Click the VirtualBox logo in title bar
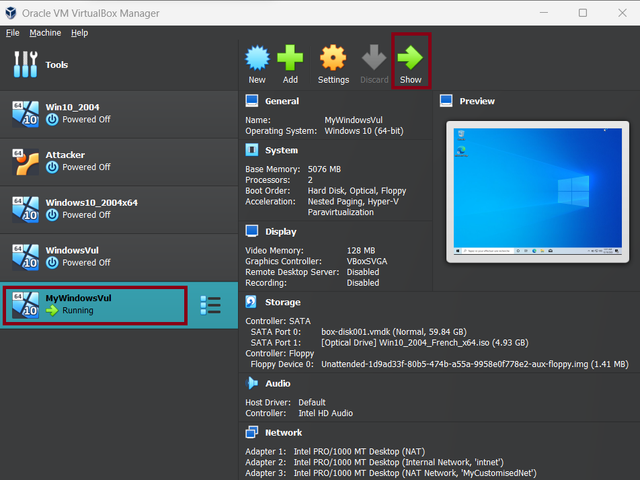640x480 pixels. click(11, 13)
